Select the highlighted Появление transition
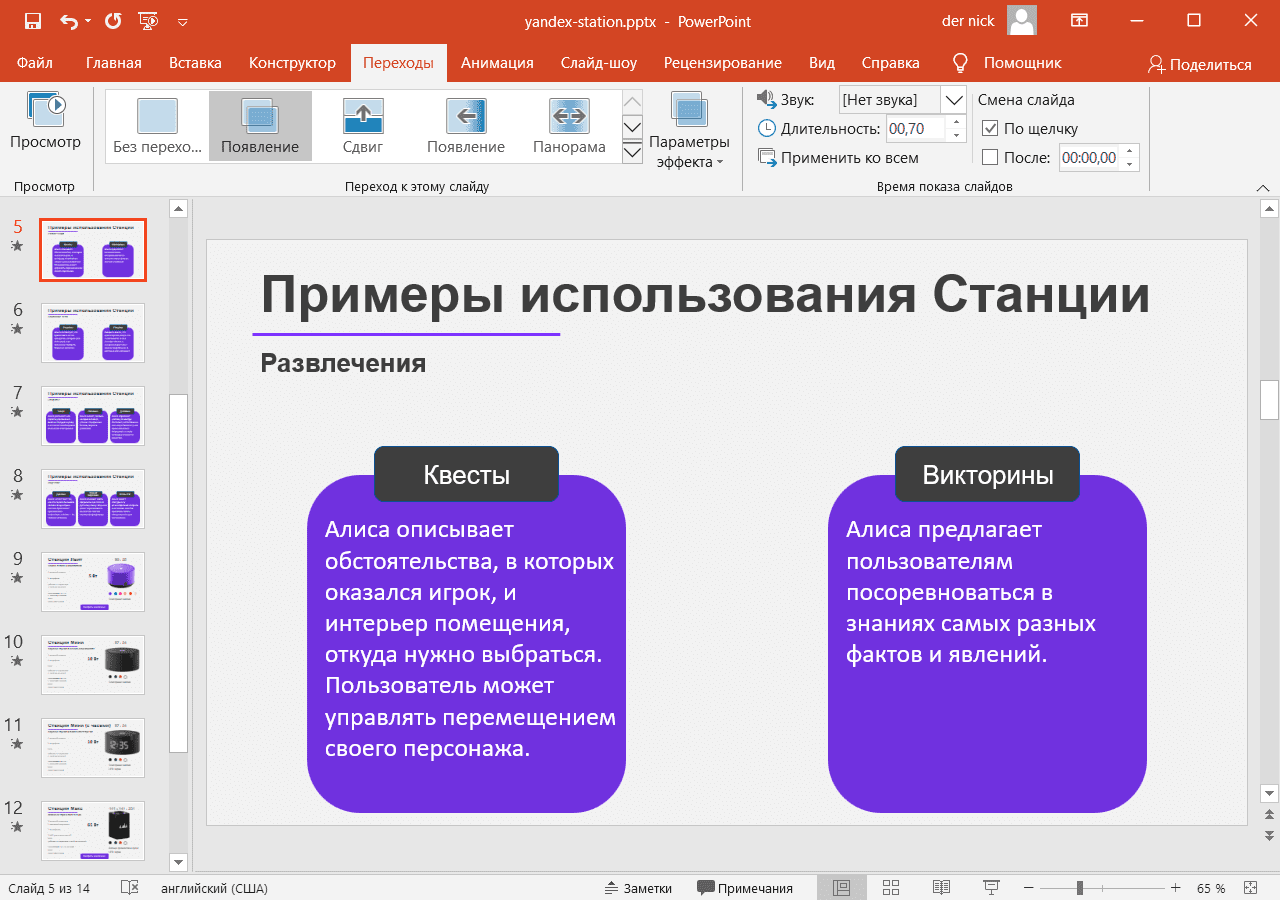The width and height of the screenshot is (1280, 900). coord(260,126)
